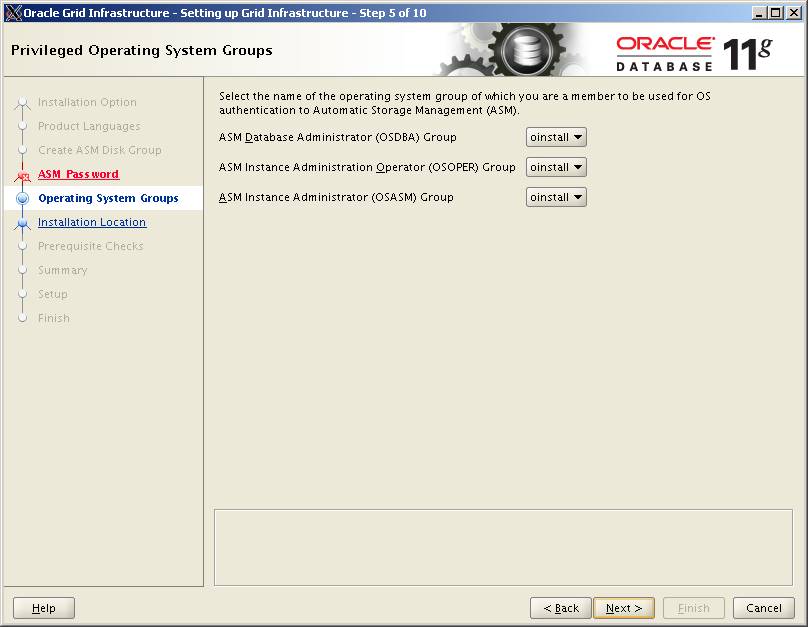
Task: Go to the Installation Location step
Action: click(x=92, y=222)
